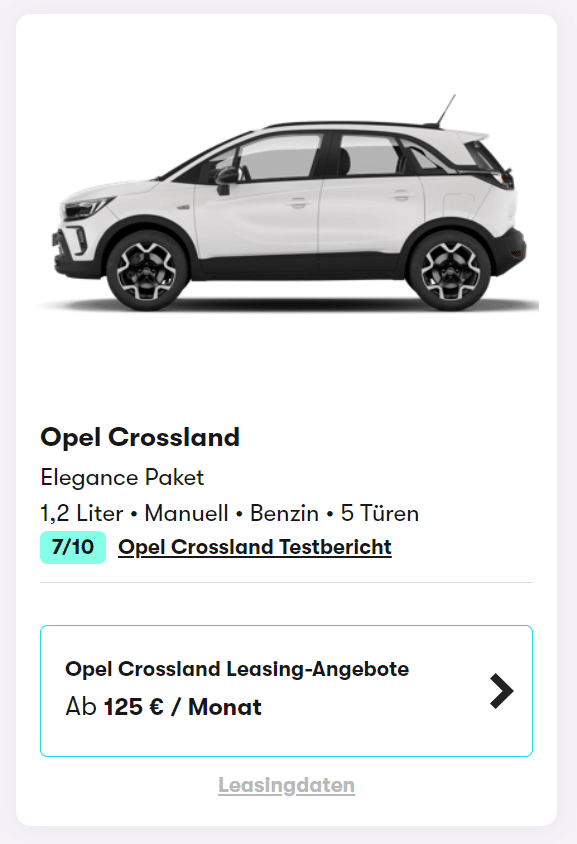Click the front door handle on car

(x=298, y=202)
